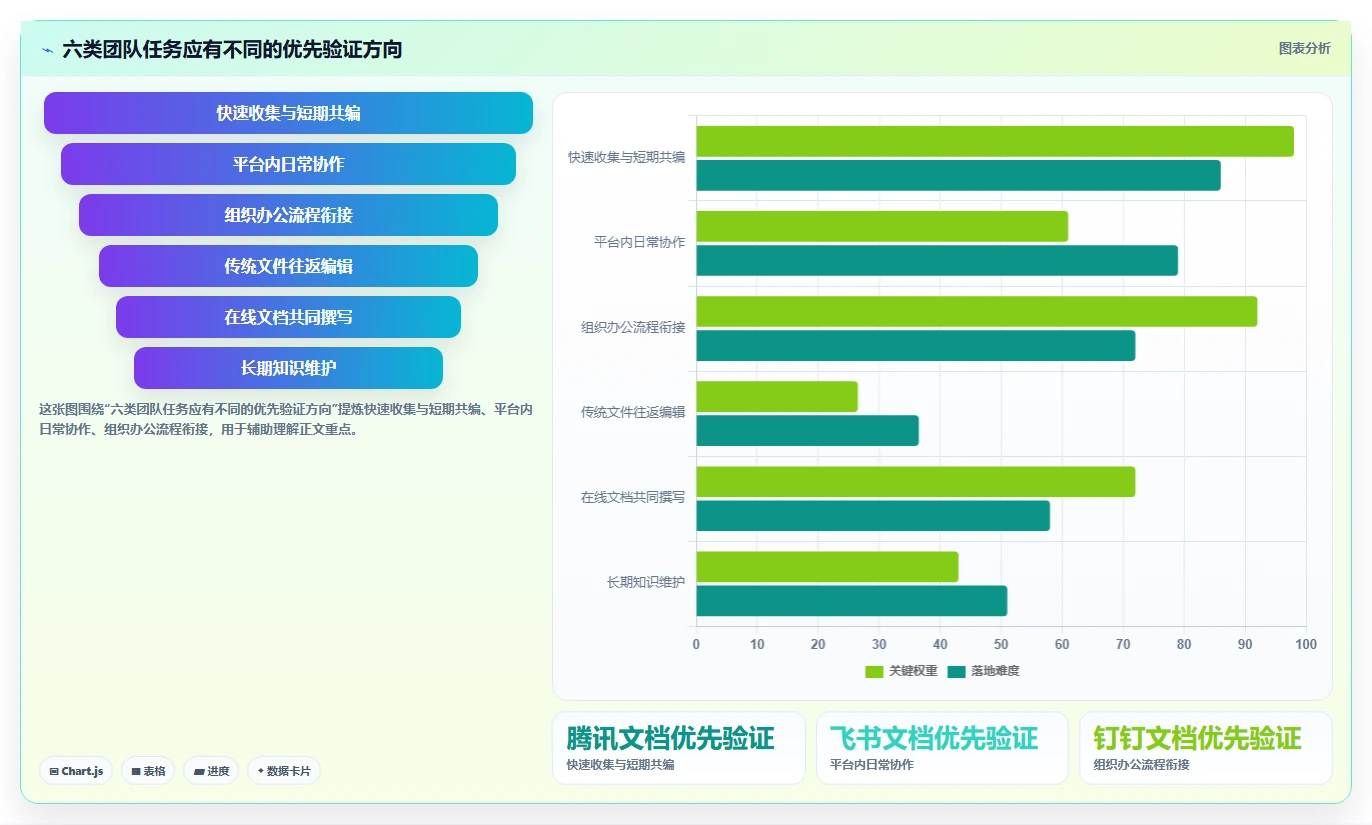
Task: Select the 传统文件往返编辑 funnel stage
Action: [x=288, y=266]
